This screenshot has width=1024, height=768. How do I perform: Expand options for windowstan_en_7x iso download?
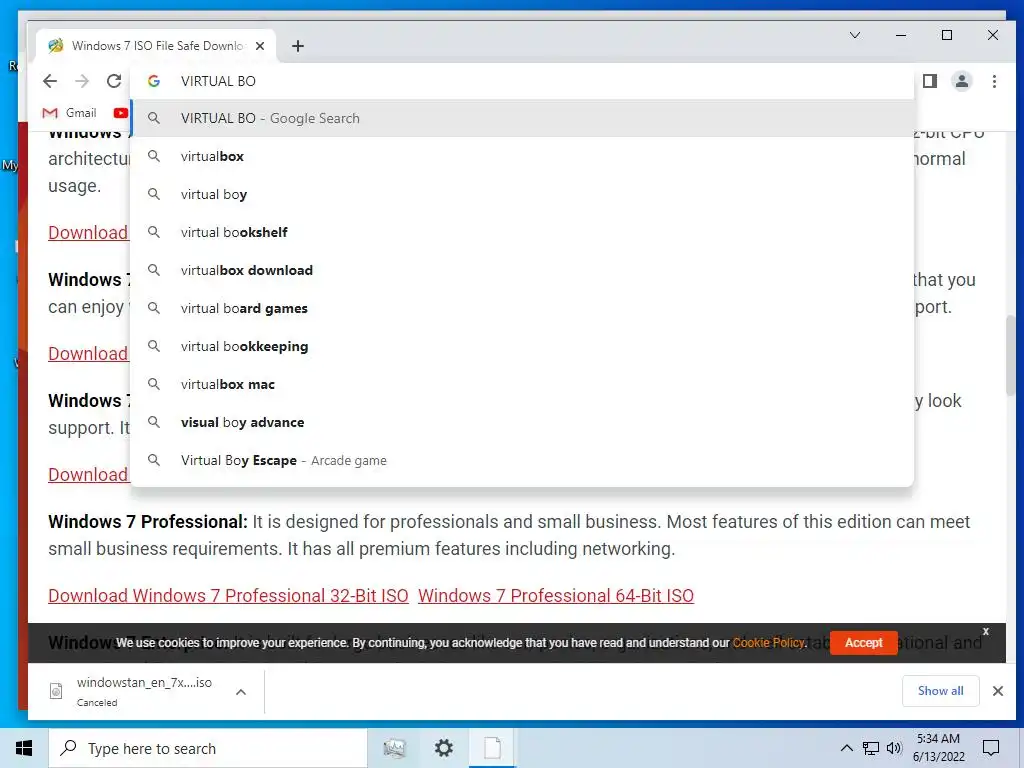point(241,692)
